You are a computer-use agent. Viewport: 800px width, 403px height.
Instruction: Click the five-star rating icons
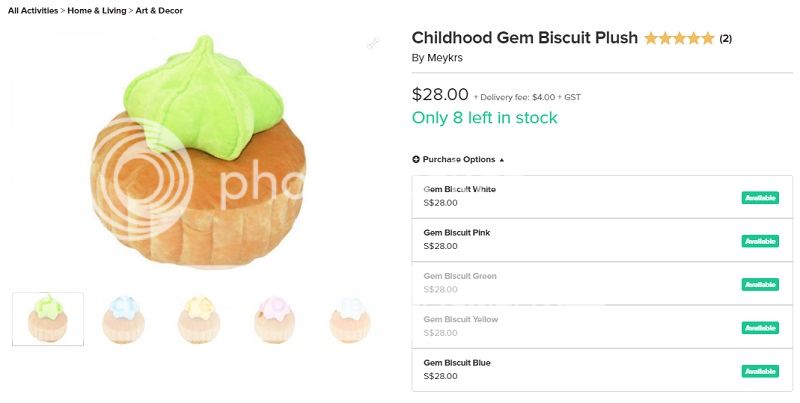point(679,39)
